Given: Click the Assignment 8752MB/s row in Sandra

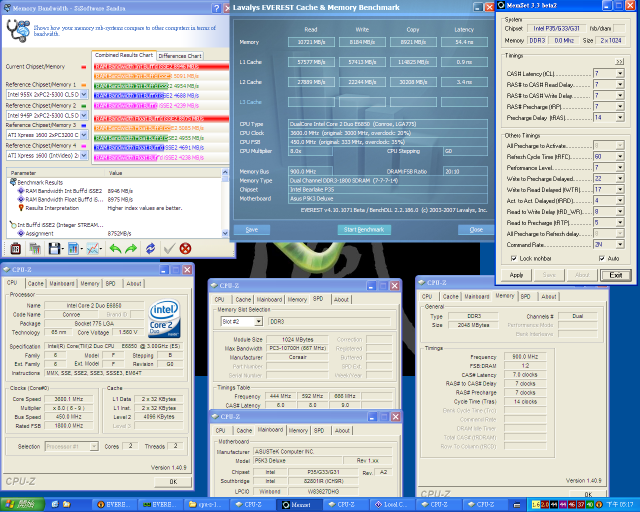Looking at the screenshot, I should click(113, 234).
